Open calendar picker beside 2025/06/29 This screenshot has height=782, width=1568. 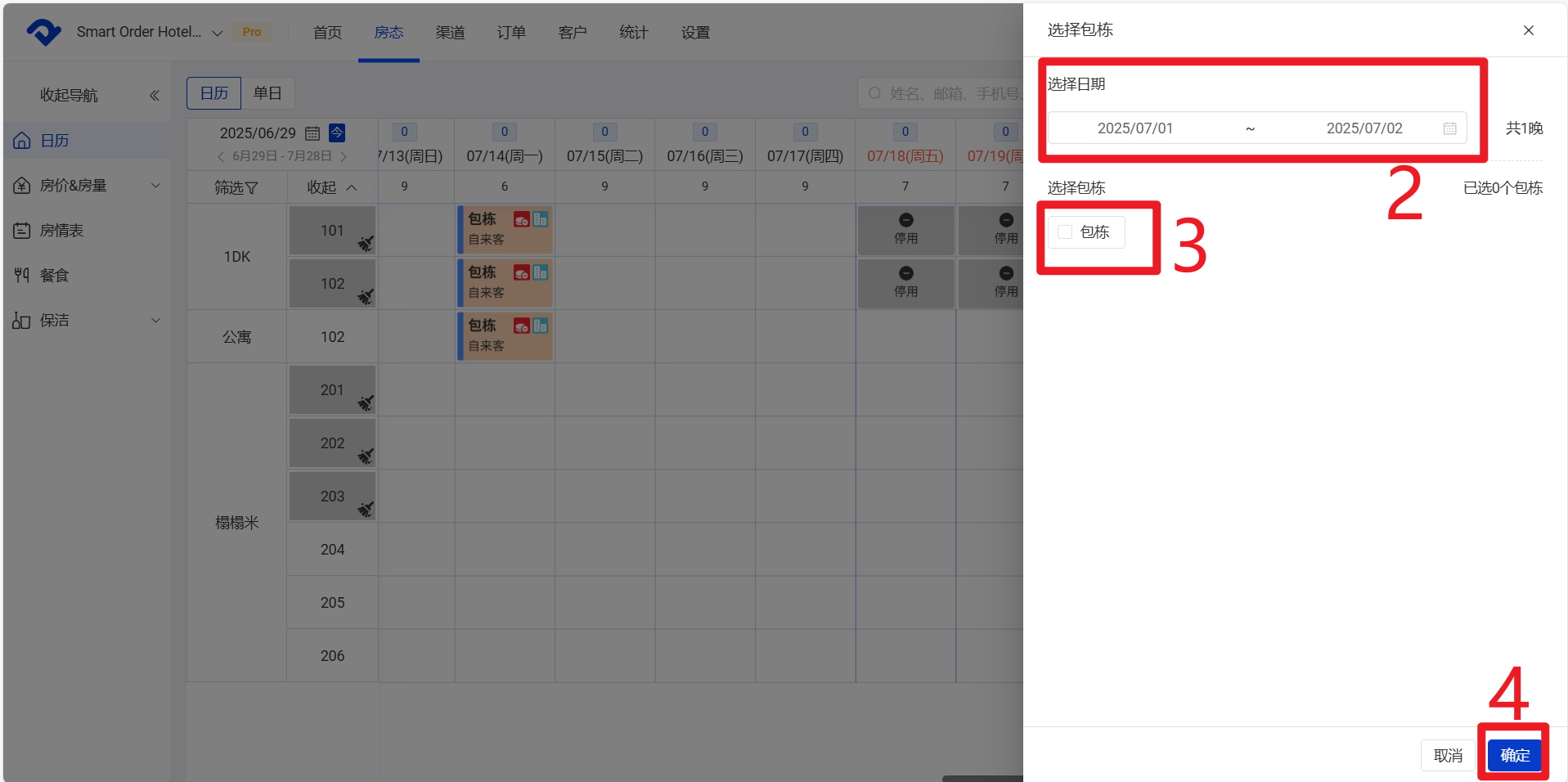(312, 133)
